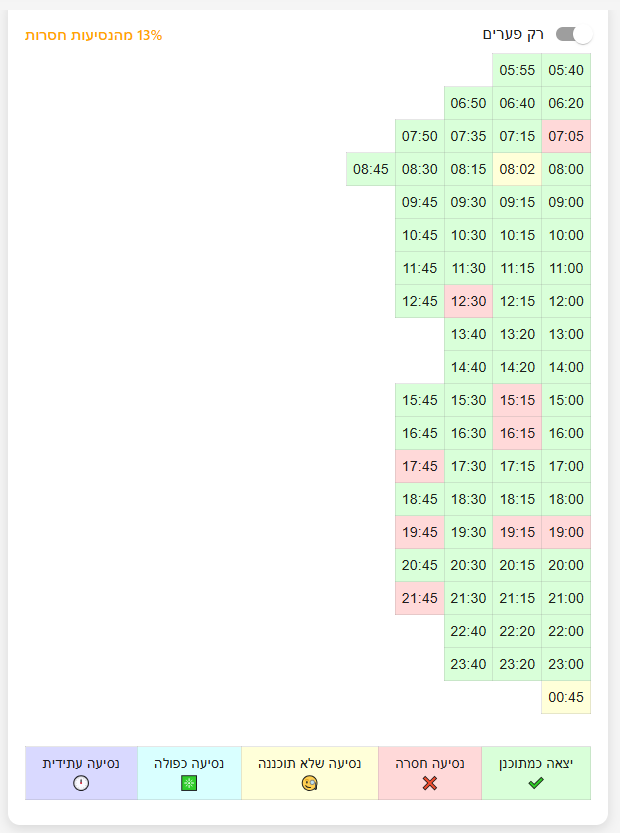Click the green double-trip legend icon
The height and width of the screenshot is (833, 620).
(x=188, y=783)
